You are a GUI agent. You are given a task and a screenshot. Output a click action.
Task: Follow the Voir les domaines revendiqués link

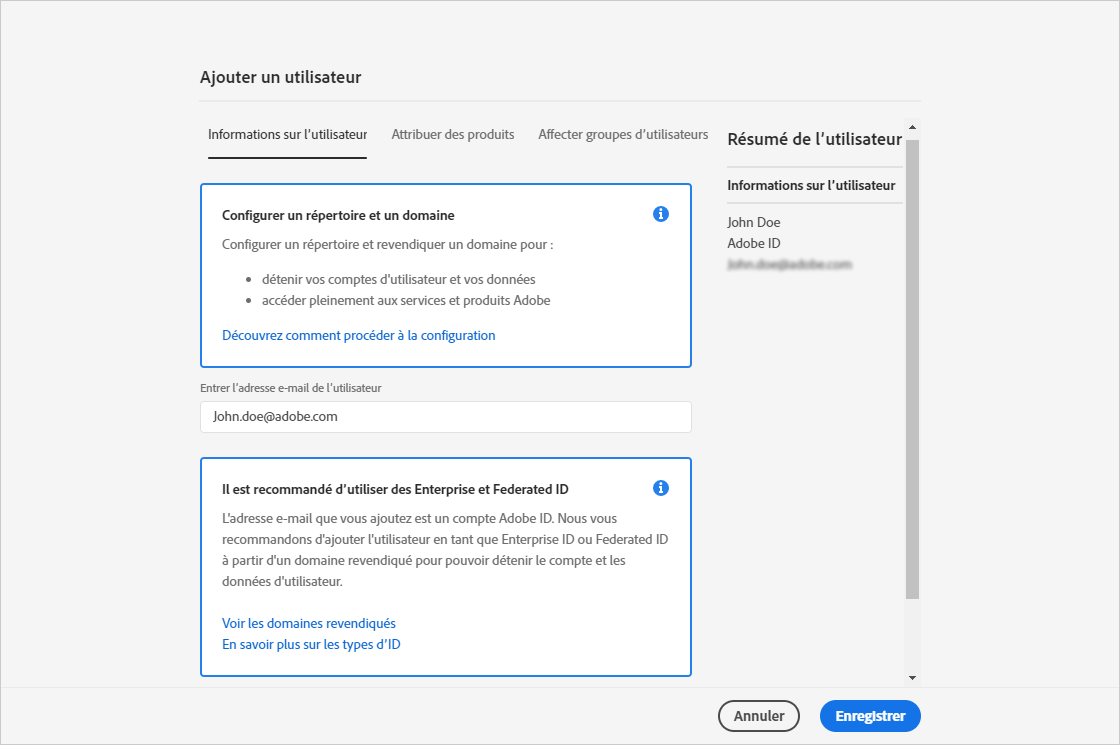tap(309, 623)
